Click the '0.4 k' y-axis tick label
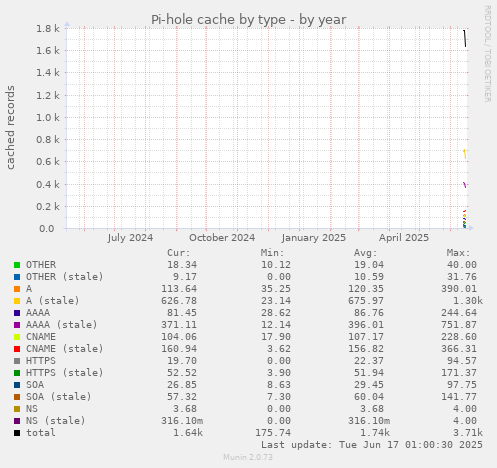Image resolution: width=497 pixels, height=468 pixels. [48, 184]
